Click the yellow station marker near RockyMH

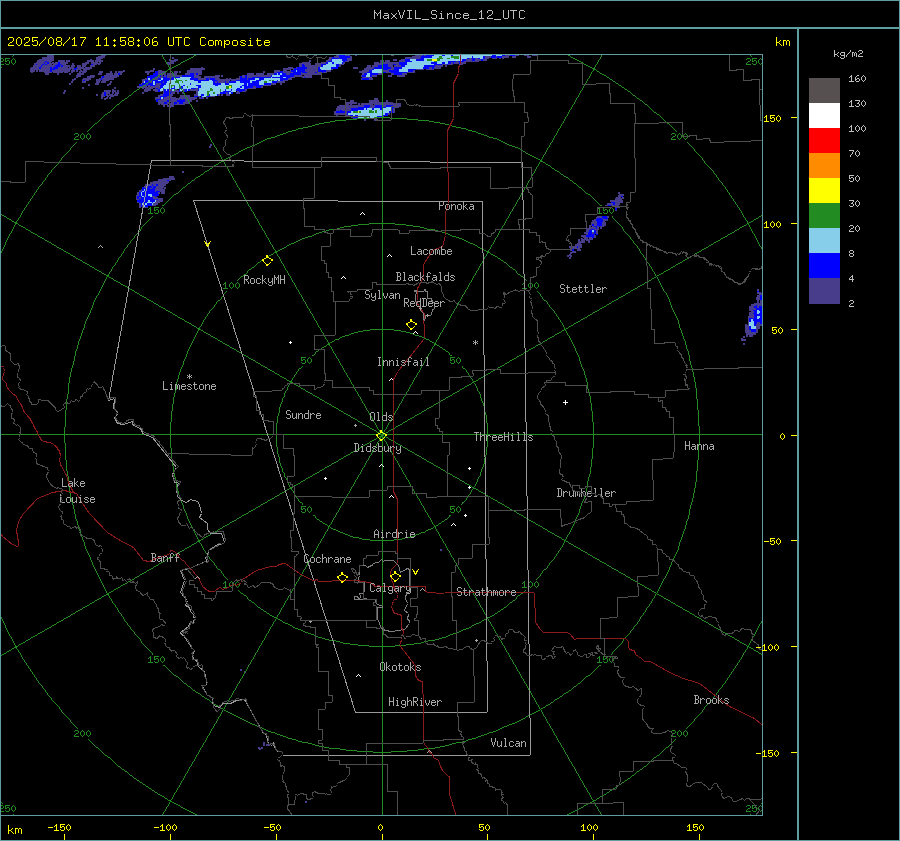[267, 261]
